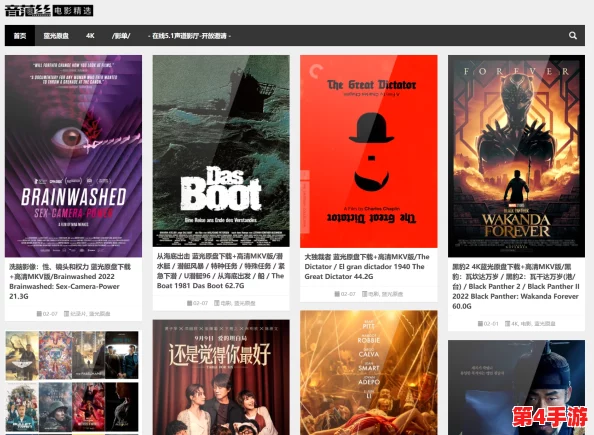Screen dimensions: 594x435
Task: Open the 首页 home tab
Action: [x=20, y=36]
